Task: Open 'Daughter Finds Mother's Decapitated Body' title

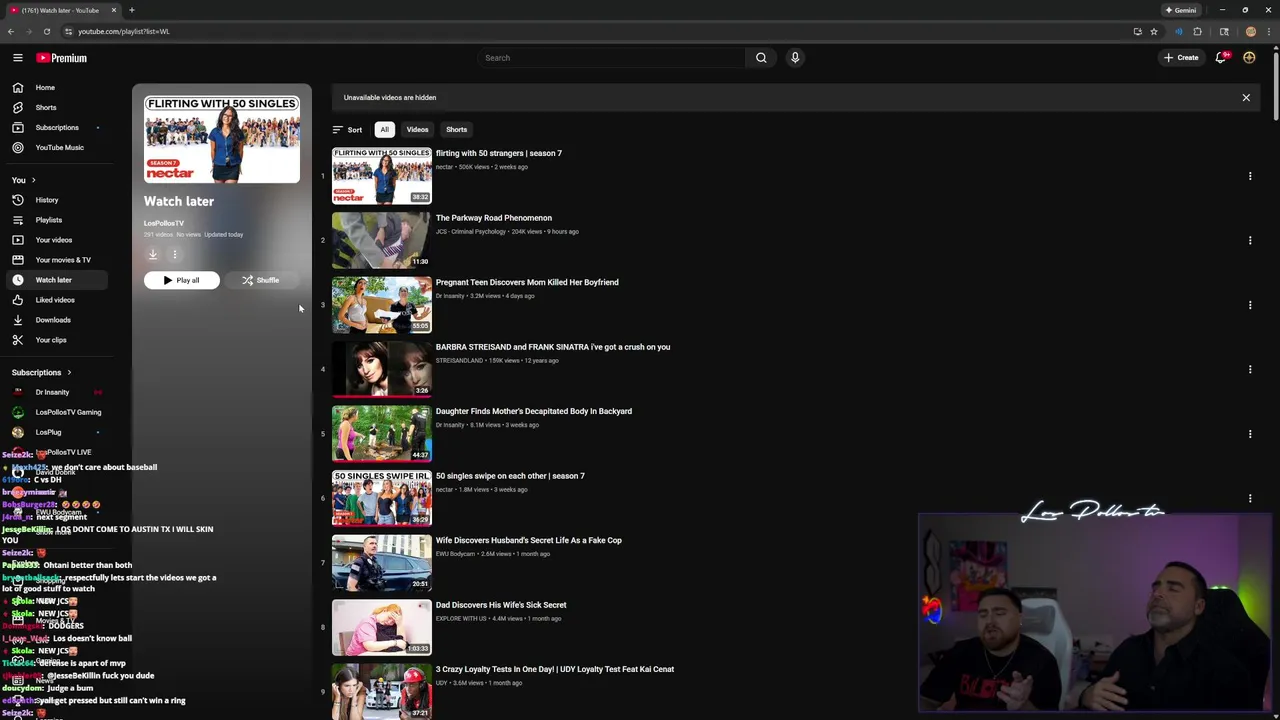Action: click(534, 411)
